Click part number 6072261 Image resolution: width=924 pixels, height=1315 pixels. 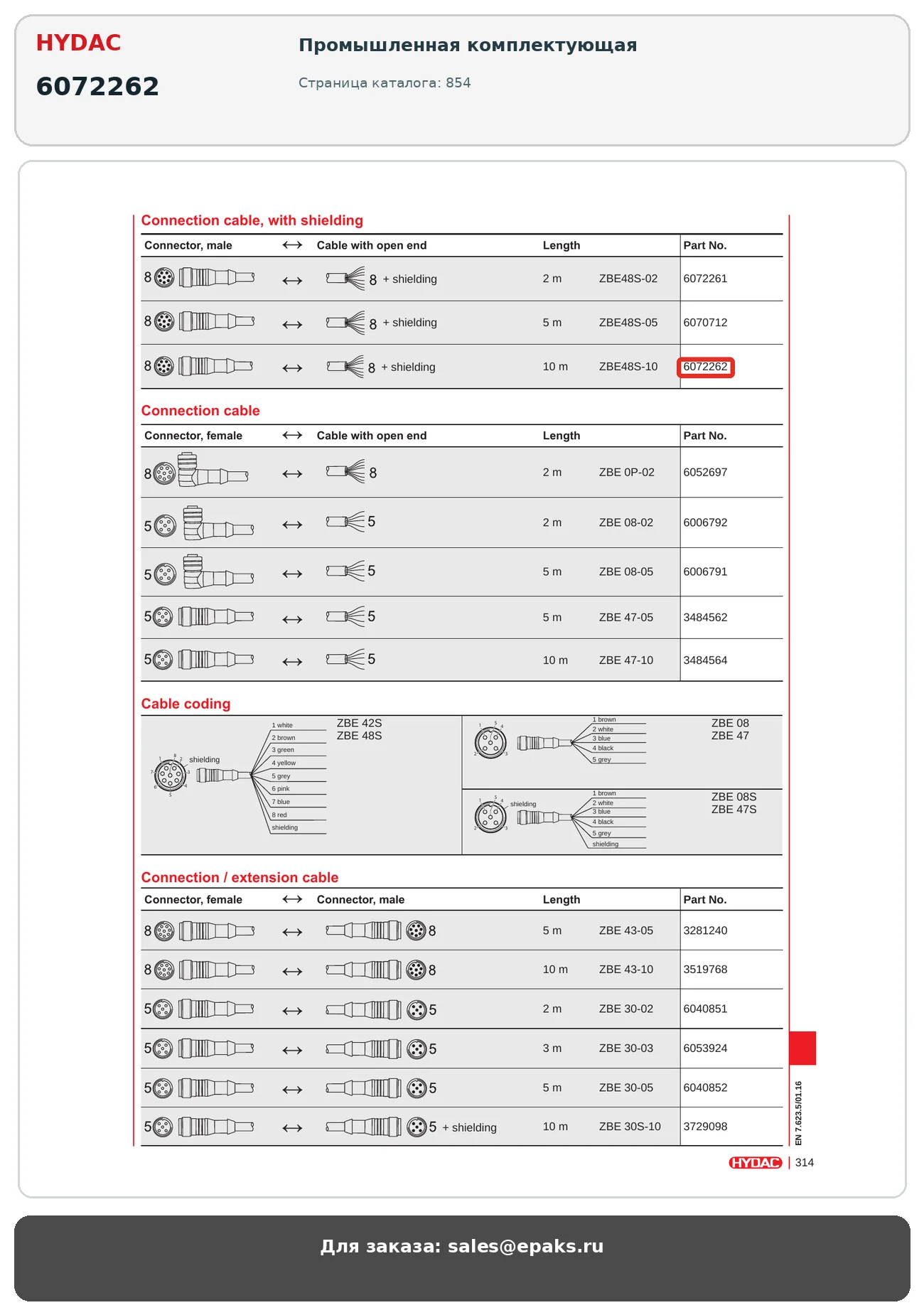705,279
